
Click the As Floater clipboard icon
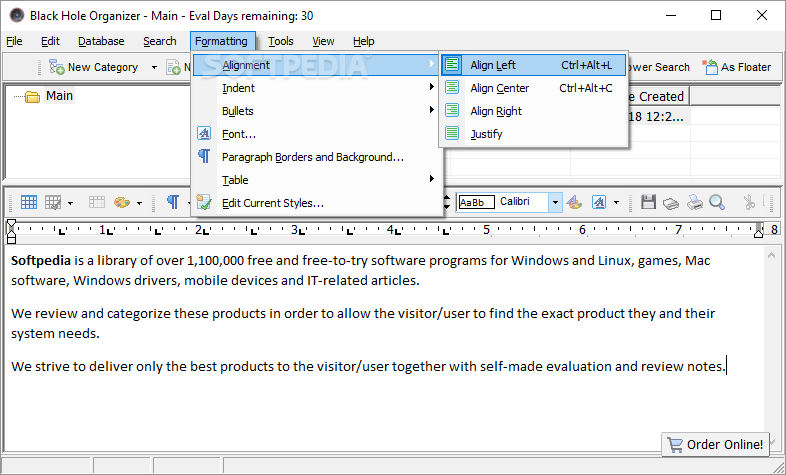(709, 67)
